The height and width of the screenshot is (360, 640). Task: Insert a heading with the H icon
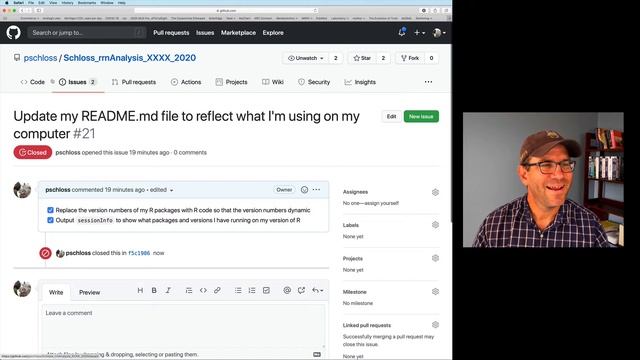(x=140, y=290)
